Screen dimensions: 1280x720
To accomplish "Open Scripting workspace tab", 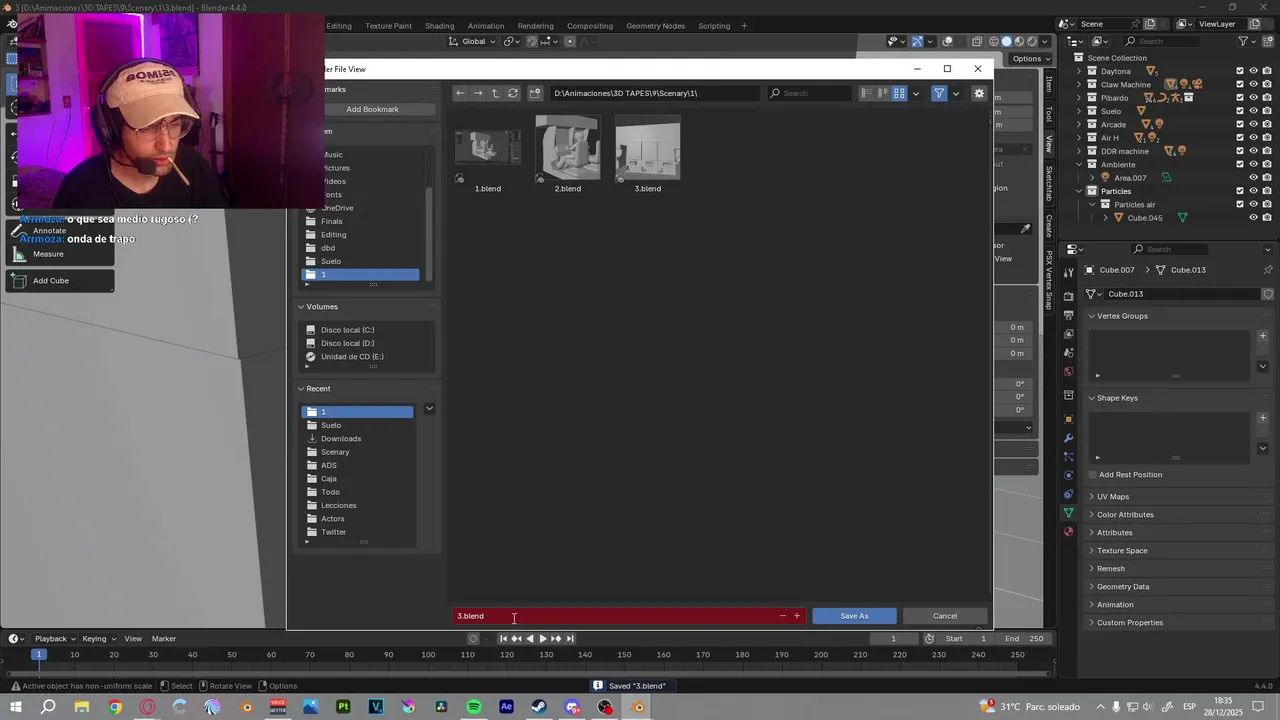I will click(x=714, y=26).
